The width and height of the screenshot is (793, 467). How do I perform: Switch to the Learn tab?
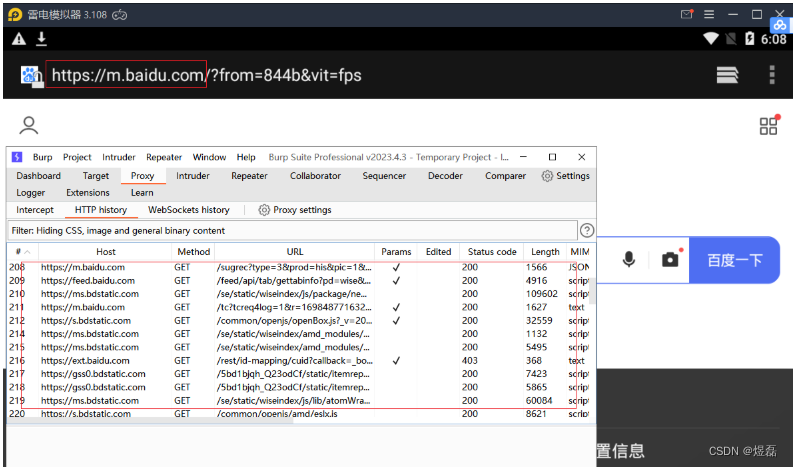click(142, 193)
